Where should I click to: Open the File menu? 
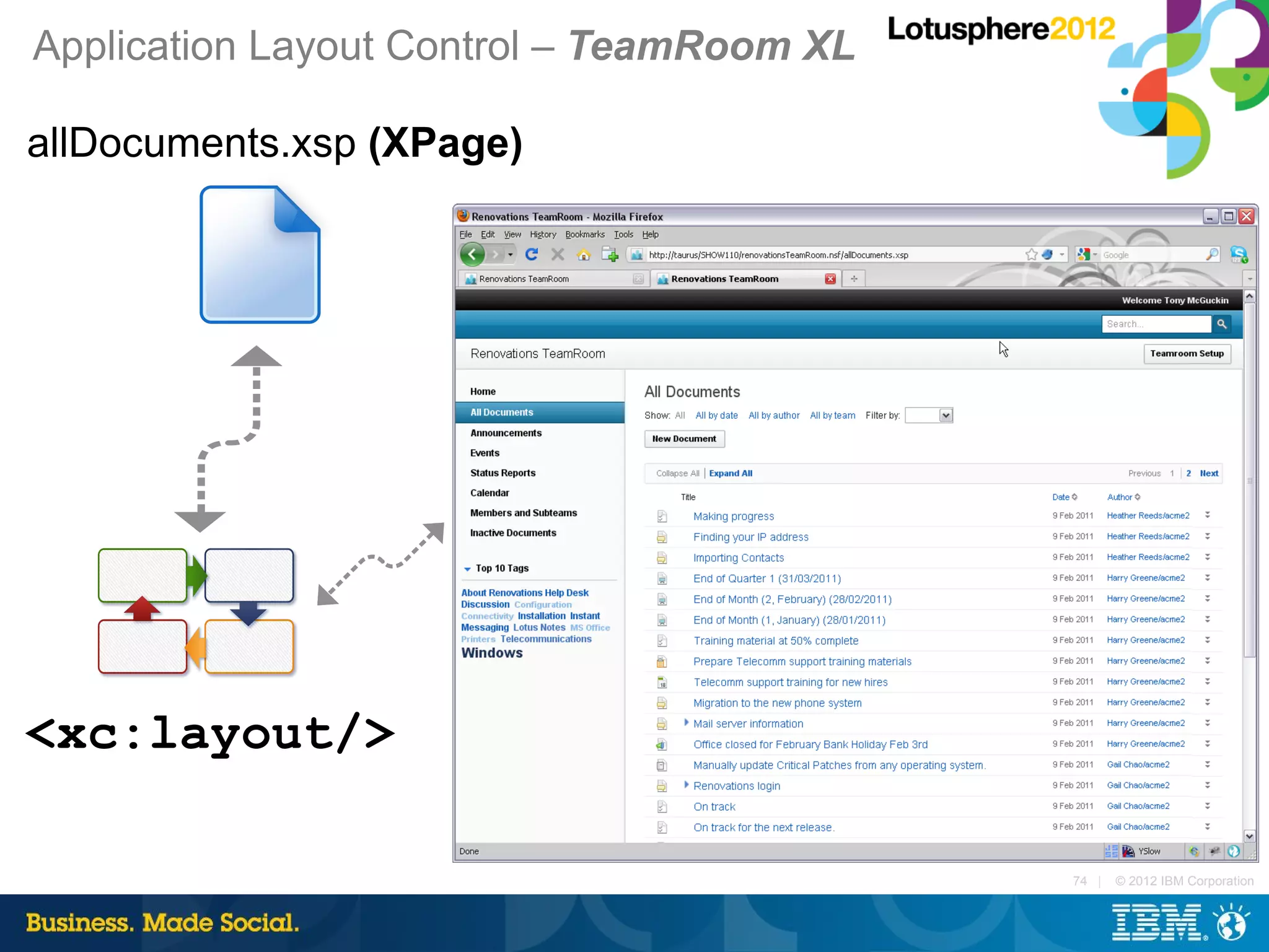pyautogui.click(x=465, y=235)
